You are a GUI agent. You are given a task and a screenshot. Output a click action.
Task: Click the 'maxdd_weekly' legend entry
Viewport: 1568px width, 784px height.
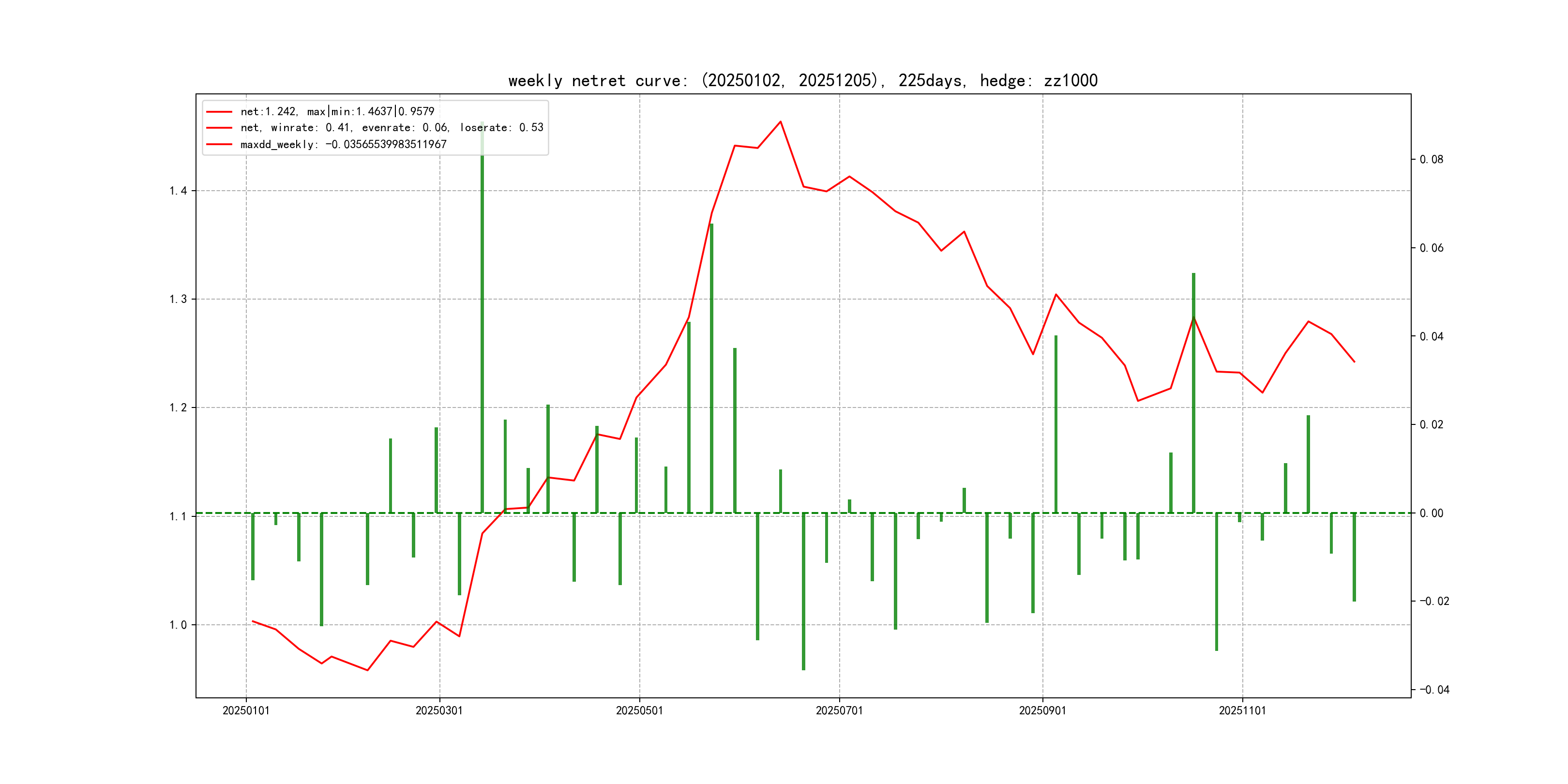point(343,144)
